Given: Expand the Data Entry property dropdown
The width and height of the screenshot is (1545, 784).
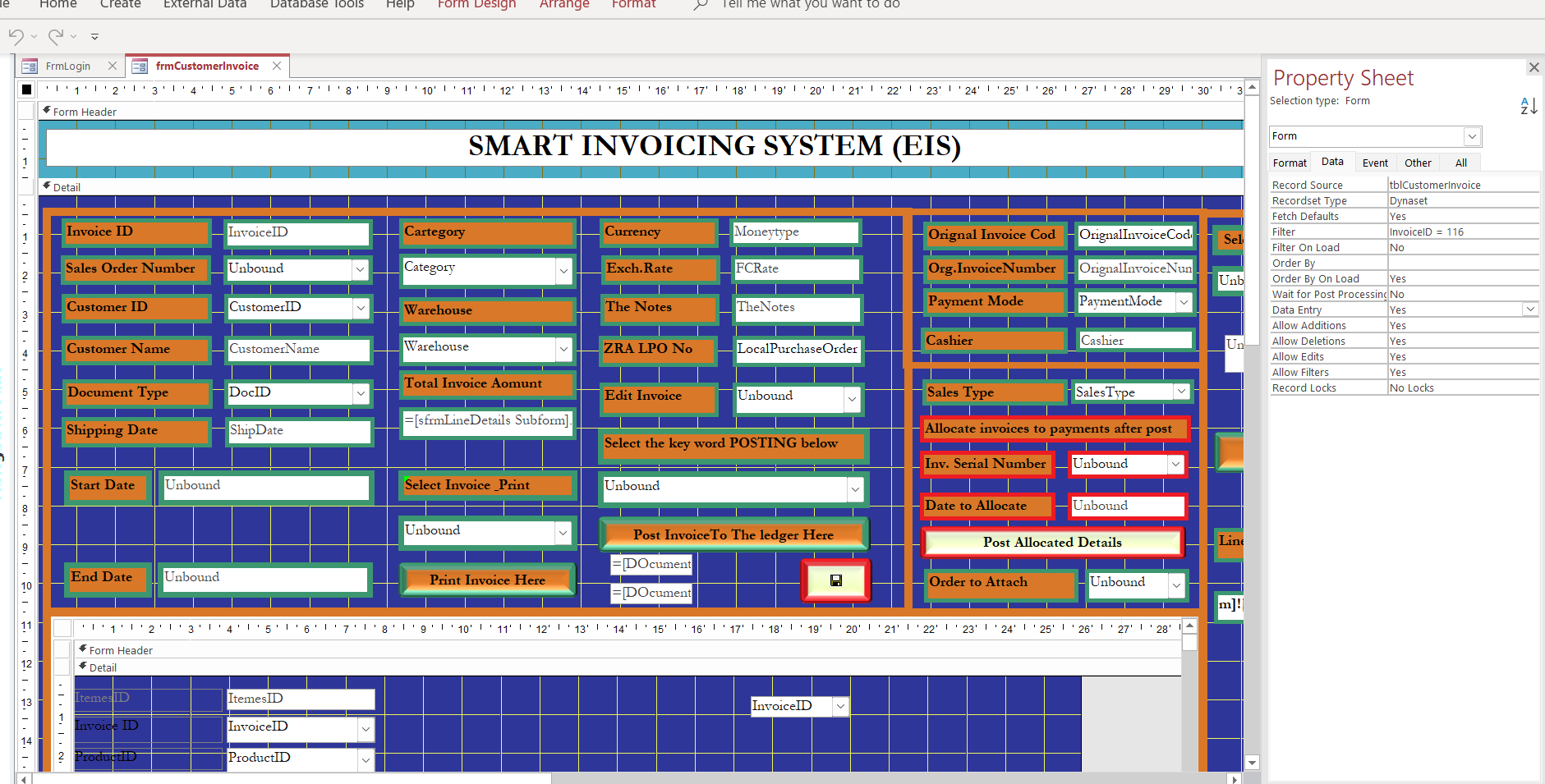Looking at the screenshot, I should click(1530, 309).
